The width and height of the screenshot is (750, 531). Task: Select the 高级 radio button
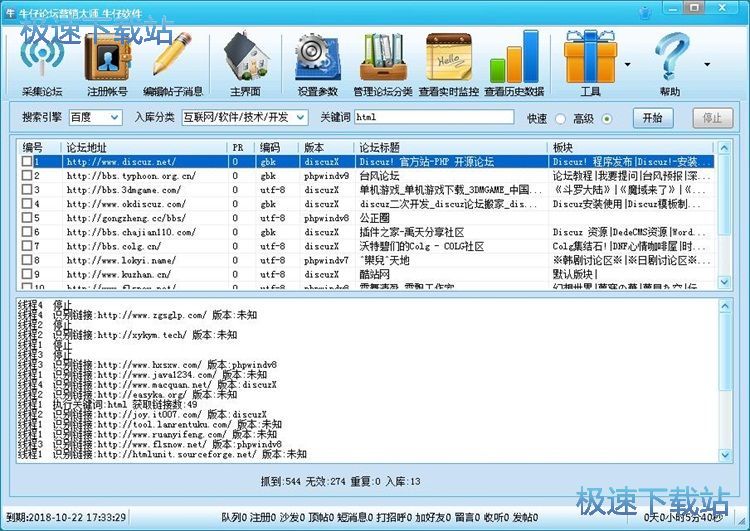click(607, 119)
